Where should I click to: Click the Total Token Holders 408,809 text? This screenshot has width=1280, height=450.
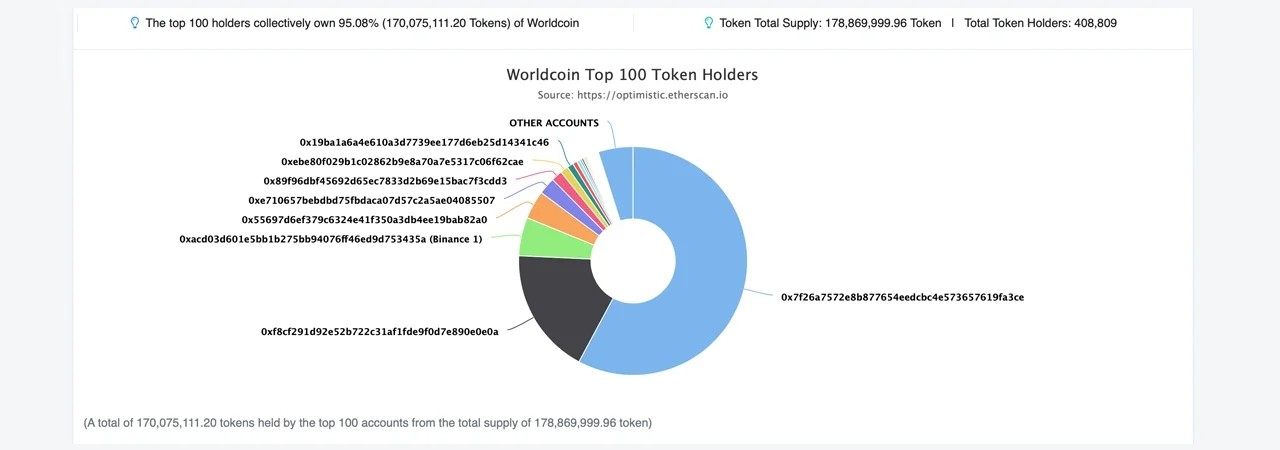1040,23
